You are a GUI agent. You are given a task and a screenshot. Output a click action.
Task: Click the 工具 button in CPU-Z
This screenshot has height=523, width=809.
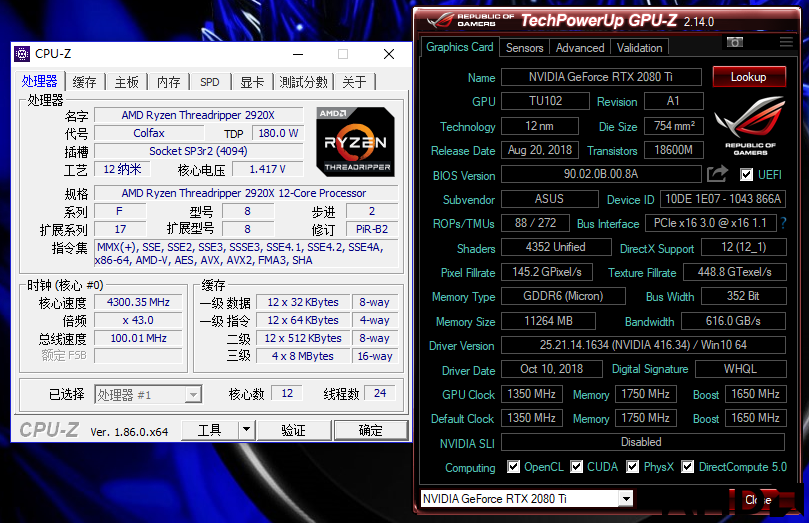(x=210, y=430)
